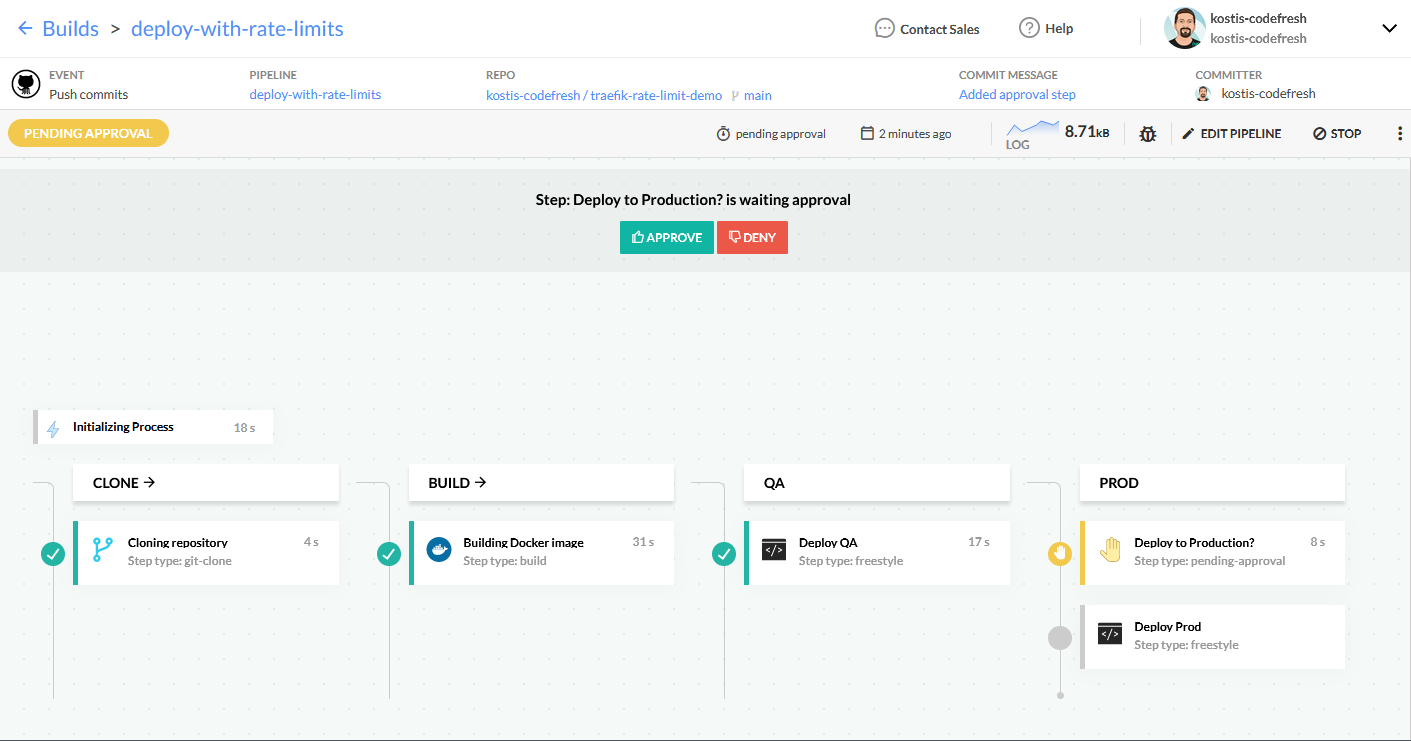Image resolution: width=1411 pixels, height=741 pixels.
Task: Click the pencil icon of EDIT PIPELINE
Action: (x=1188, y=134)
